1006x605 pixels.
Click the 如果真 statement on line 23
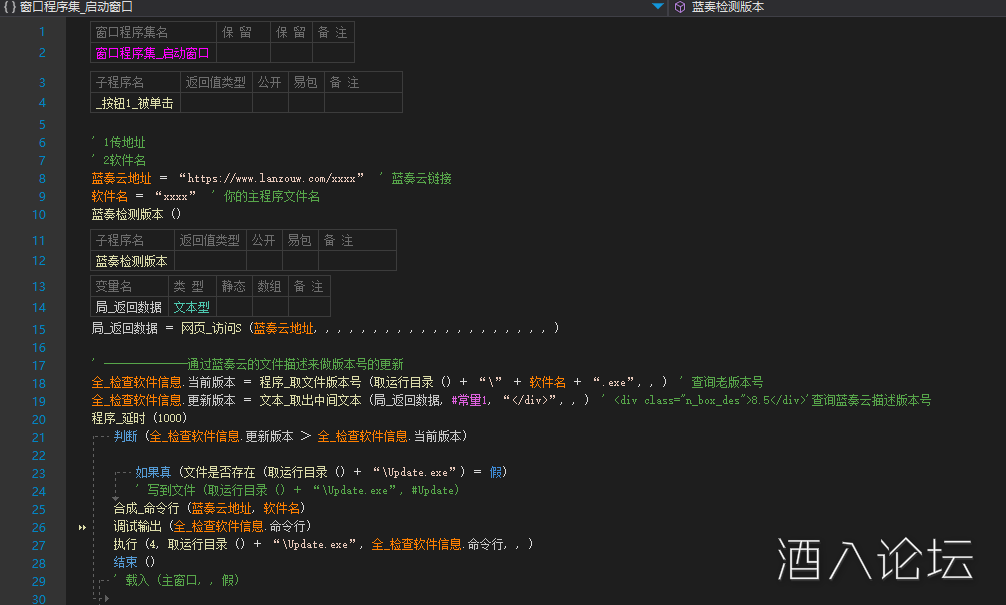pos(153,473)
